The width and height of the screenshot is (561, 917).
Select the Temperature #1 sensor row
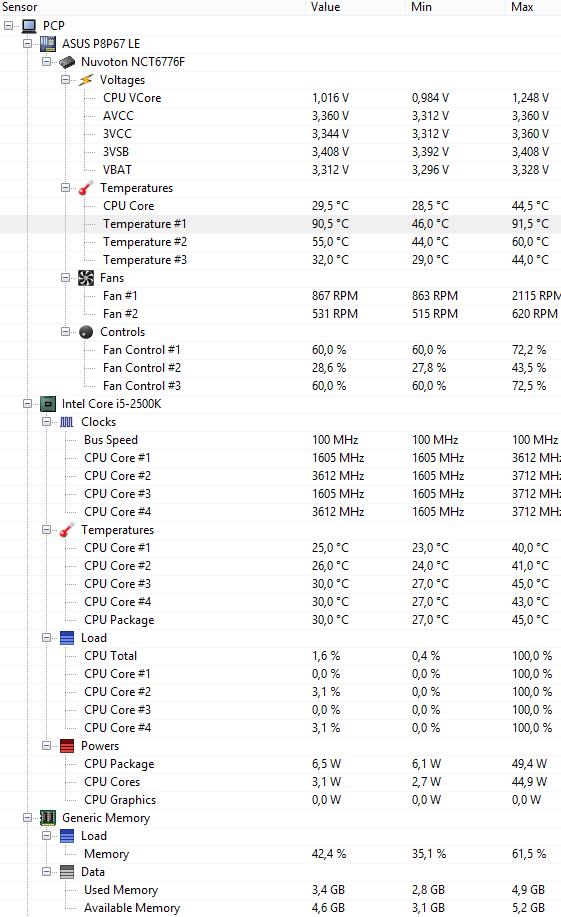tap(280, 224)
